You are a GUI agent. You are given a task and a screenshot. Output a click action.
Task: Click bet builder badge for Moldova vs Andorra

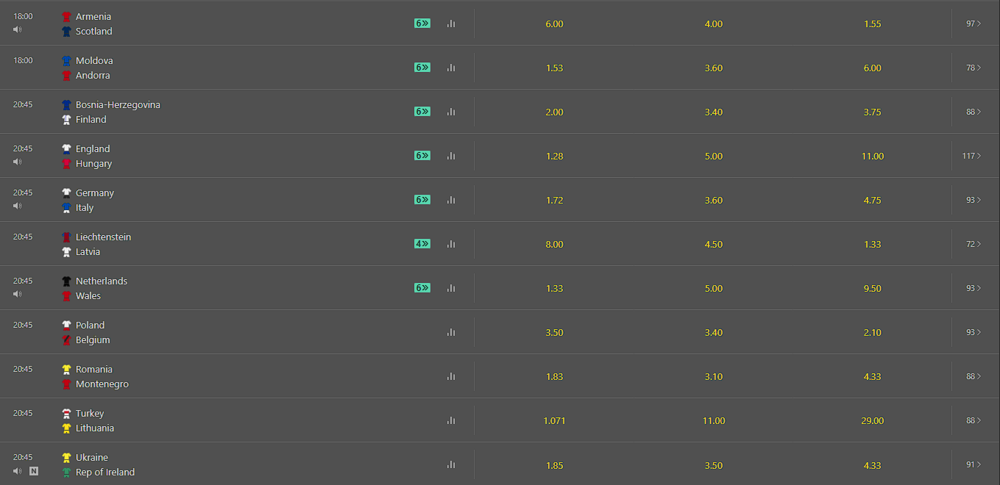tap(422, 68)
